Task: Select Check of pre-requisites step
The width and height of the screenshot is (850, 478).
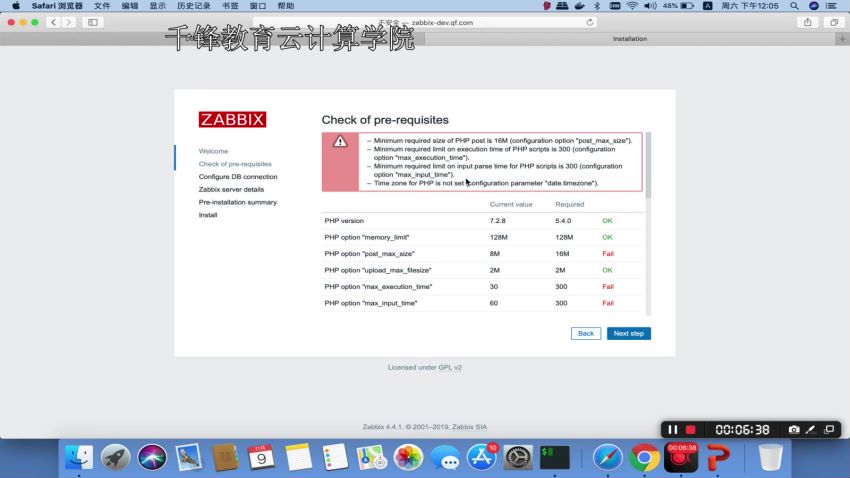Action: coord(235,164)
